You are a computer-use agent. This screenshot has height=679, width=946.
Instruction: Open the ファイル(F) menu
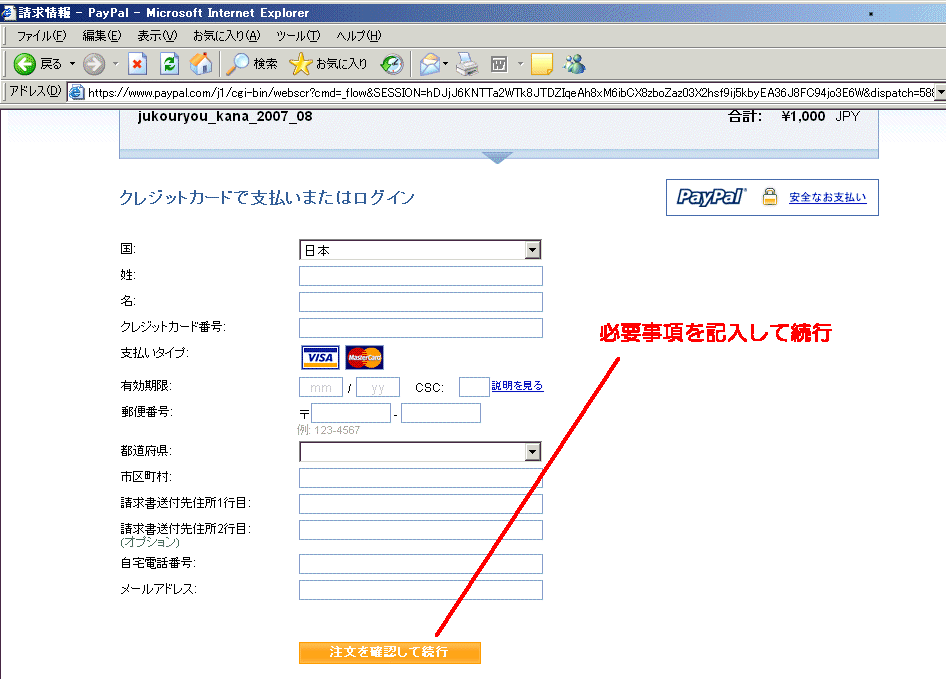point(41,36)
